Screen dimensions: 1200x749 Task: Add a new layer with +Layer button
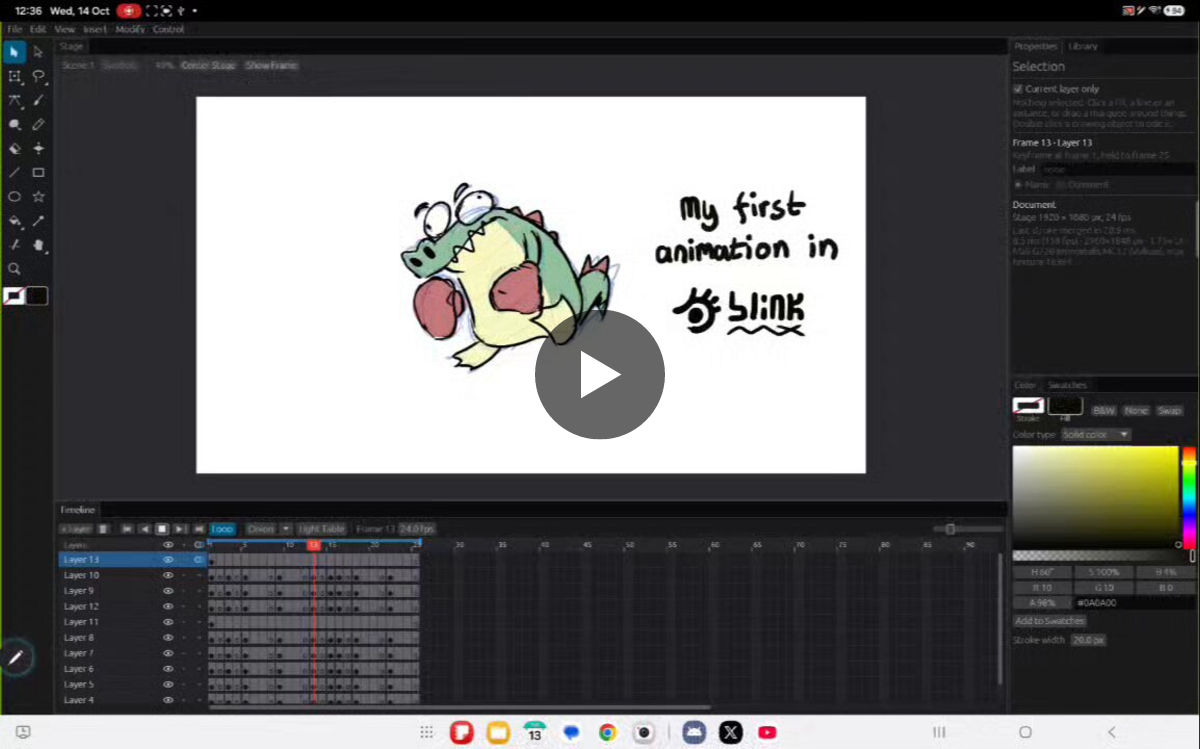click(x=75, y=528)
